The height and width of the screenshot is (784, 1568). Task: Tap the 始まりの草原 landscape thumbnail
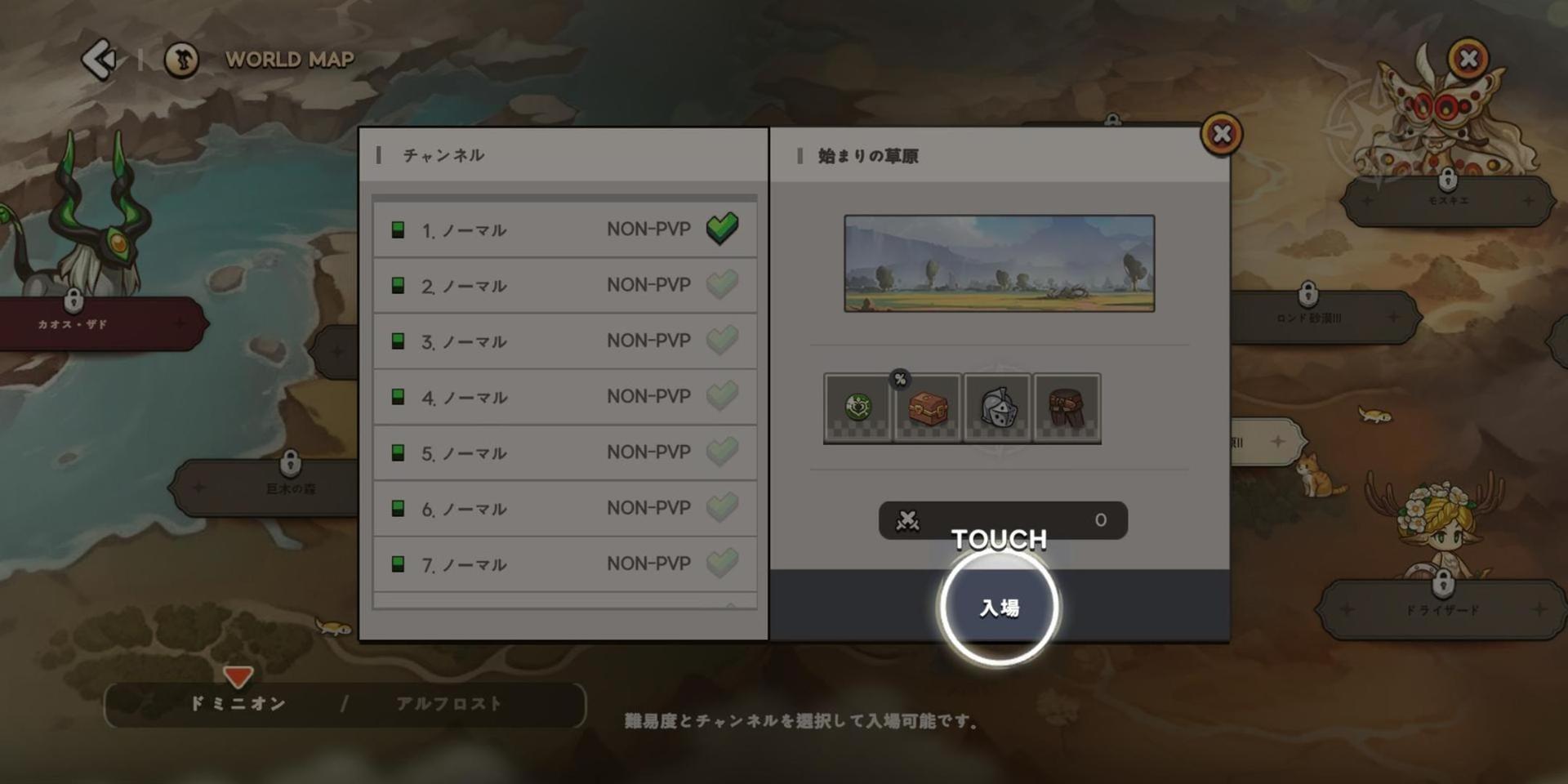pyautogui.click(x=1000, y=263)
